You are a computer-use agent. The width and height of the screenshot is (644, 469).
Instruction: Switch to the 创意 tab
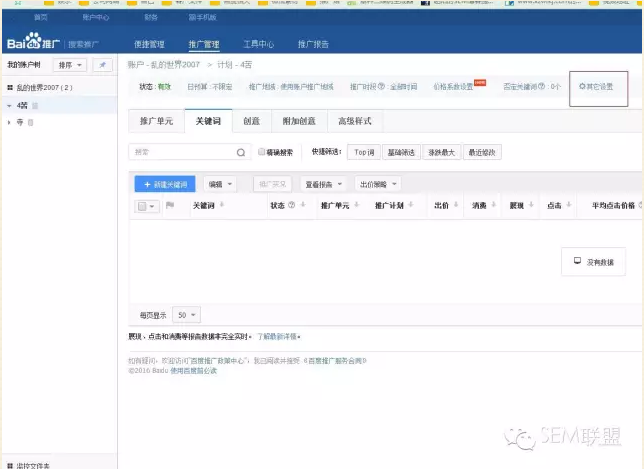(251, 121)
